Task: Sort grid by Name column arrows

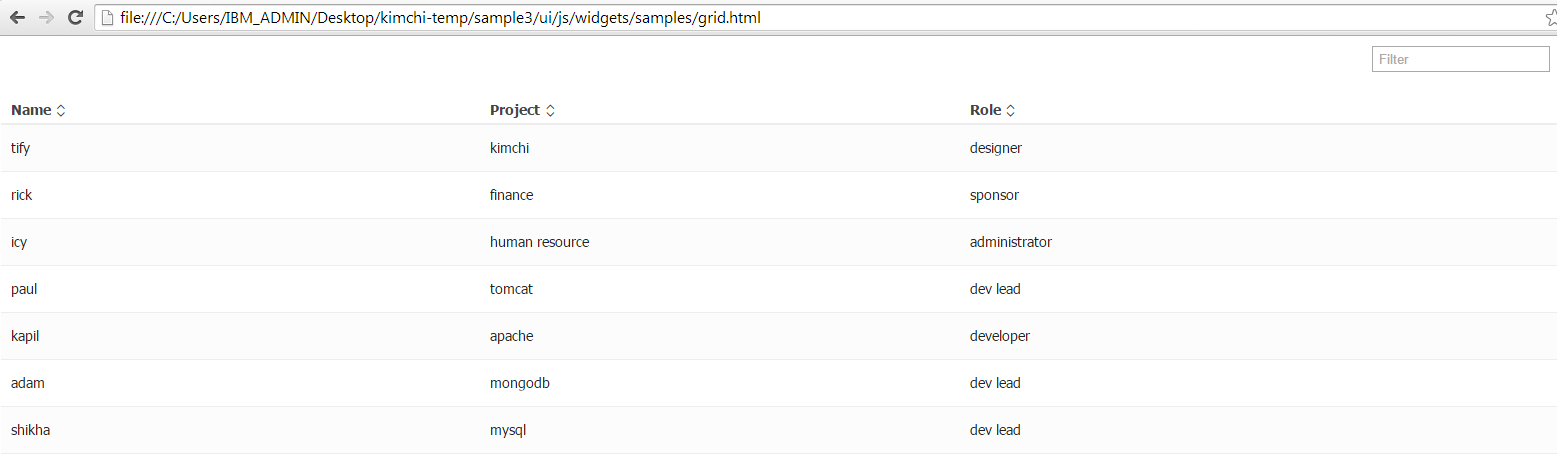Action: coord(61,111)
